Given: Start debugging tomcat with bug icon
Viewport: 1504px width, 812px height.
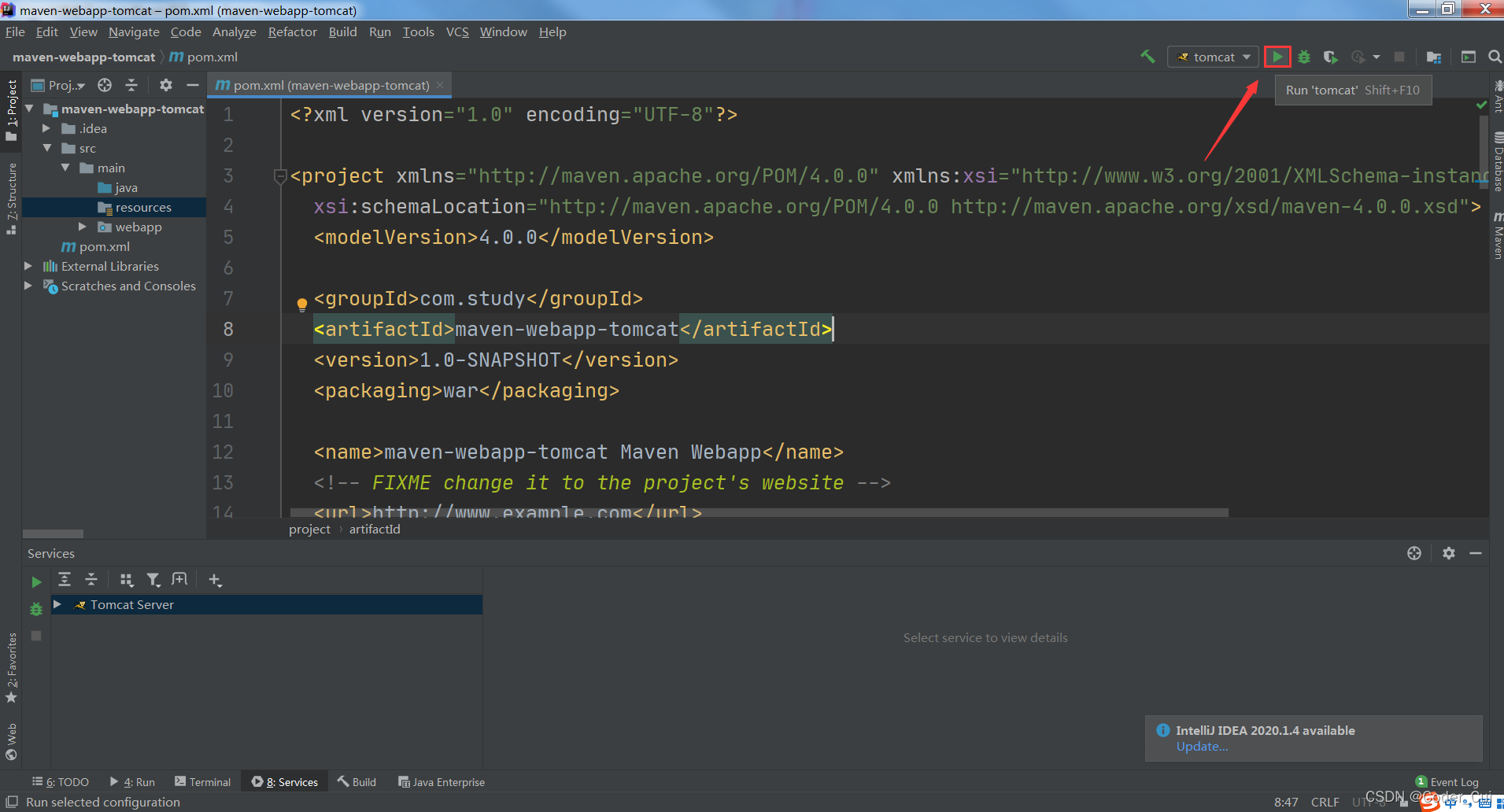Looking at the screenshot, I should (x=1304, y=57).
